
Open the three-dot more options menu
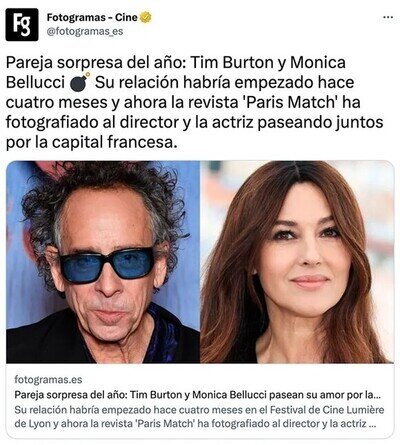[388, 17]
